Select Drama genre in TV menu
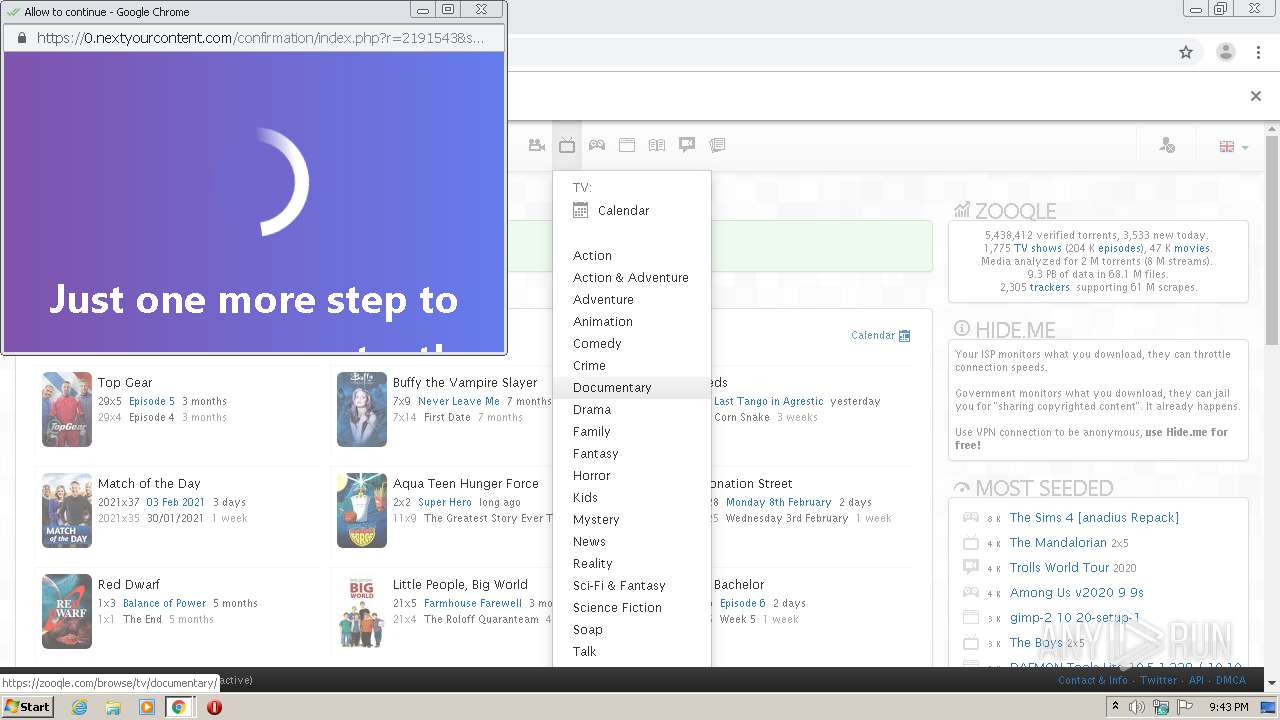 coord(592,410)
